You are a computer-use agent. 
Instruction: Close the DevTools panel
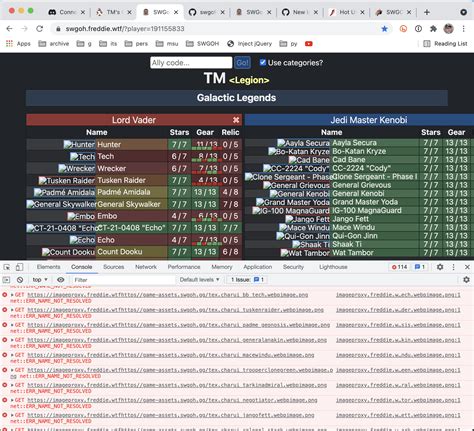pyautogui.click(x=467, y=267)
